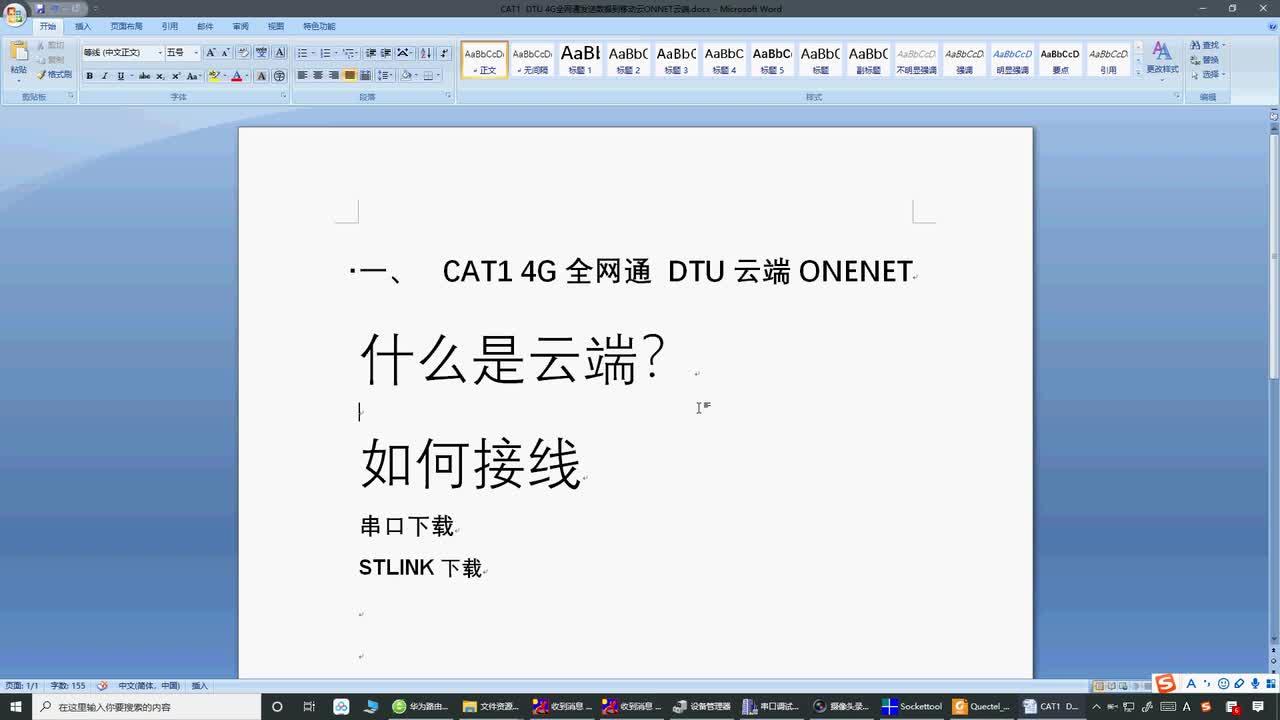Align text right

pyautogui.click(x=334, y=76)
